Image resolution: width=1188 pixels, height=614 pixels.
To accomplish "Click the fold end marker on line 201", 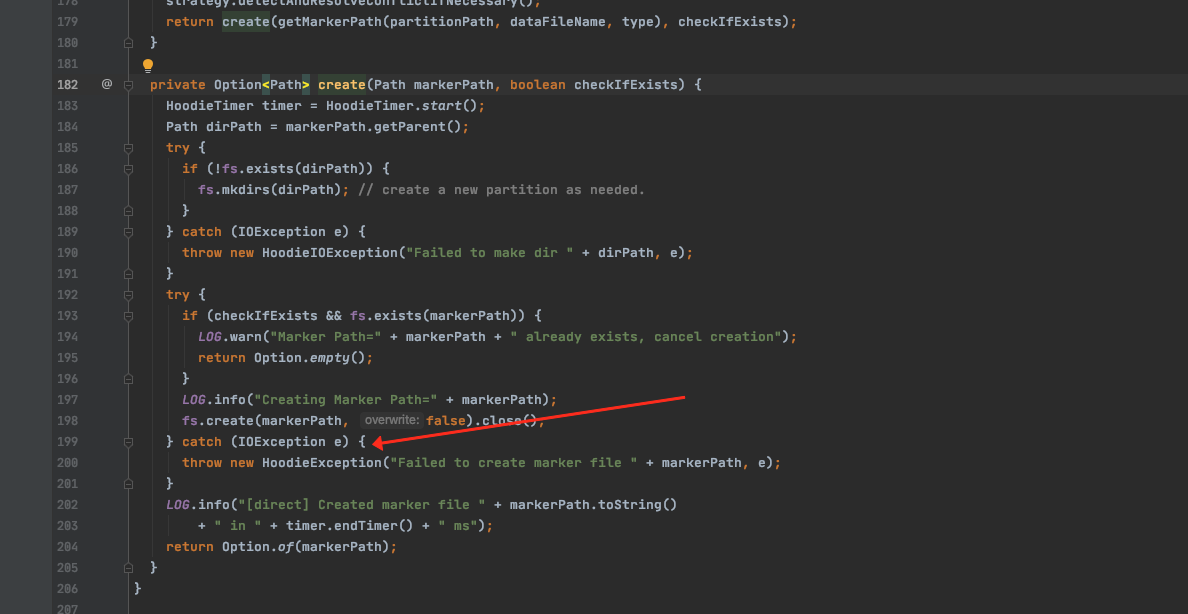I will tap(129, 484).
